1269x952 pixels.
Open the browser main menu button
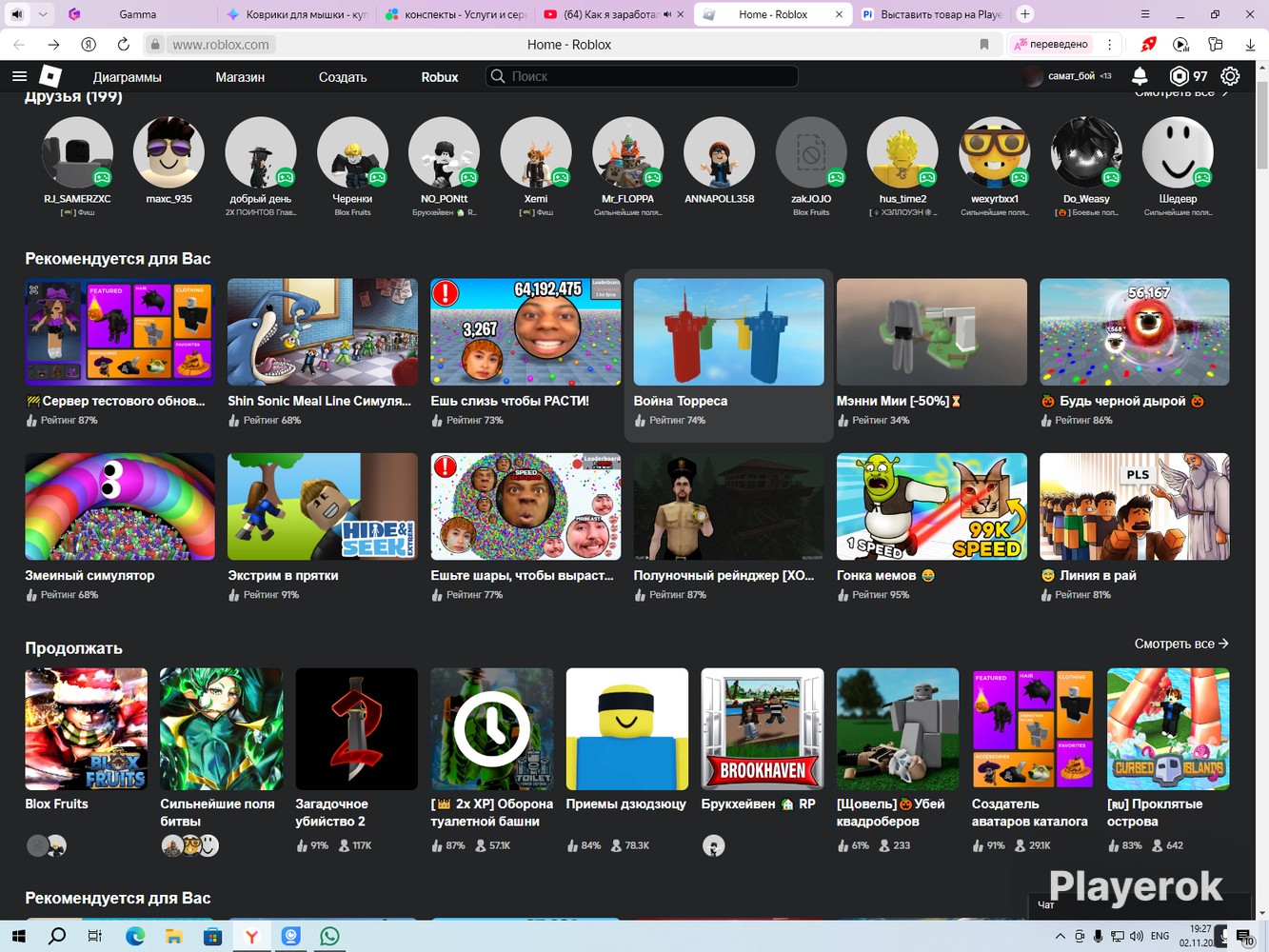(1145, 14)
